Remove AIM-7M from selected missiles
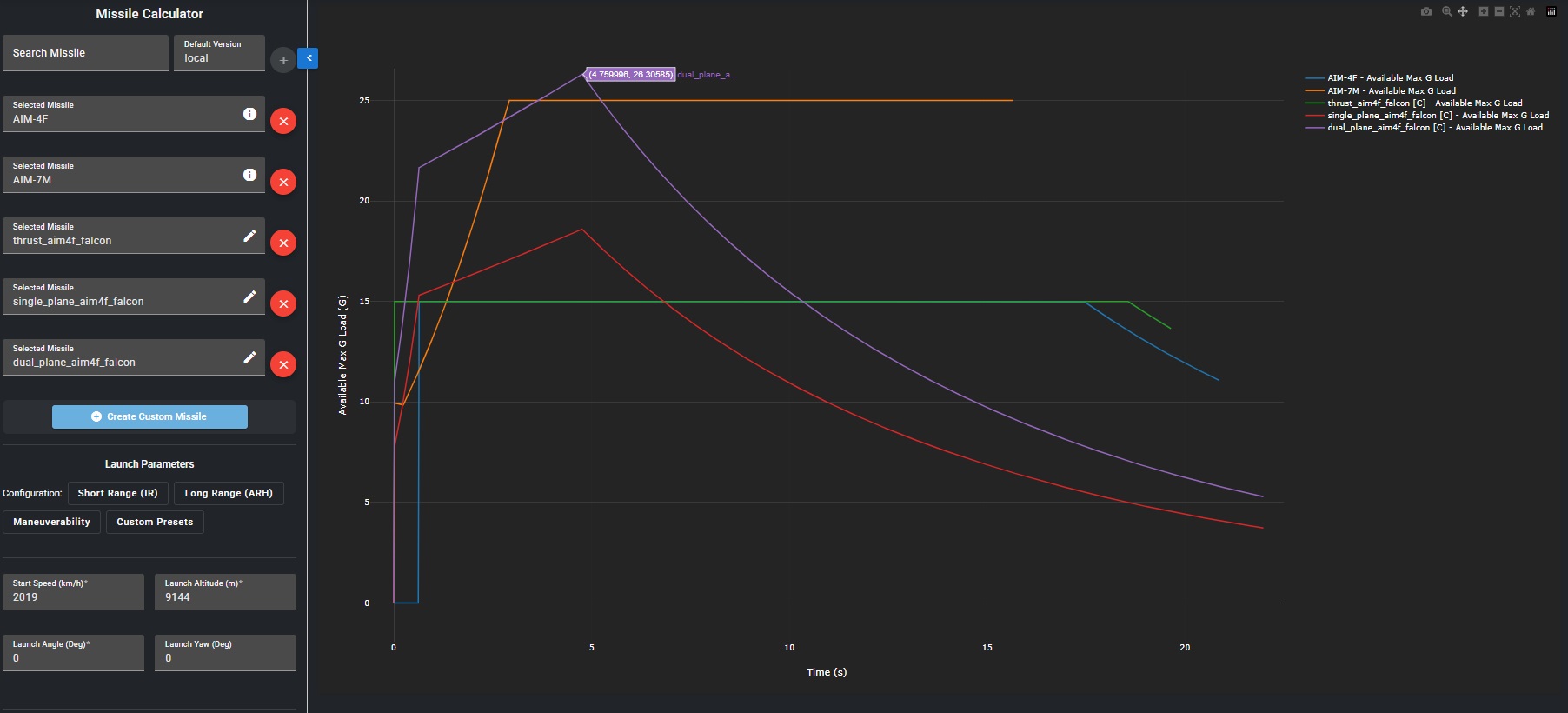The width and height of the screenshot is (1568, 713). point(283,182)
